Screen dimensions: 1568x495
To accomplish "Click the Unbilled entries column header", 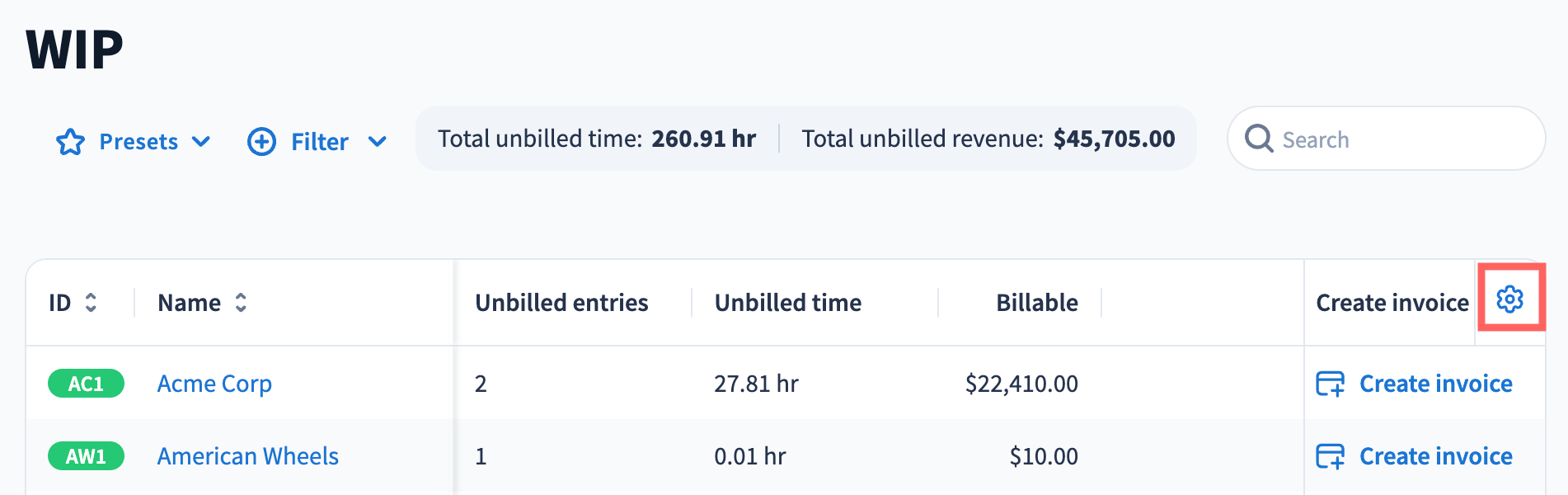I will point(561,303).
